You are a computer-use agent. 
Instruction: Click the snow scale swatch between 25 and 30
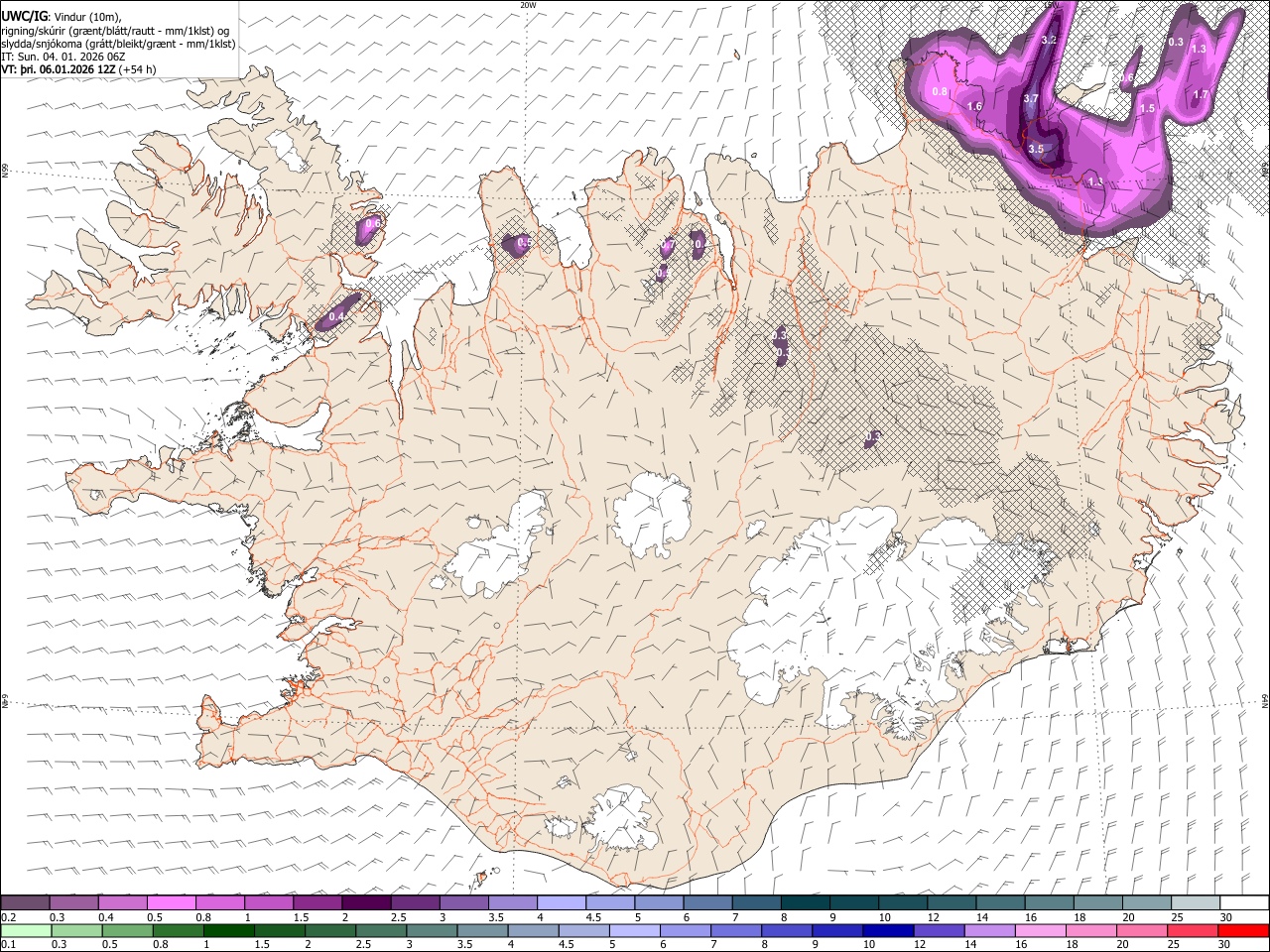pyautogui.click(x=1196, y=902)
